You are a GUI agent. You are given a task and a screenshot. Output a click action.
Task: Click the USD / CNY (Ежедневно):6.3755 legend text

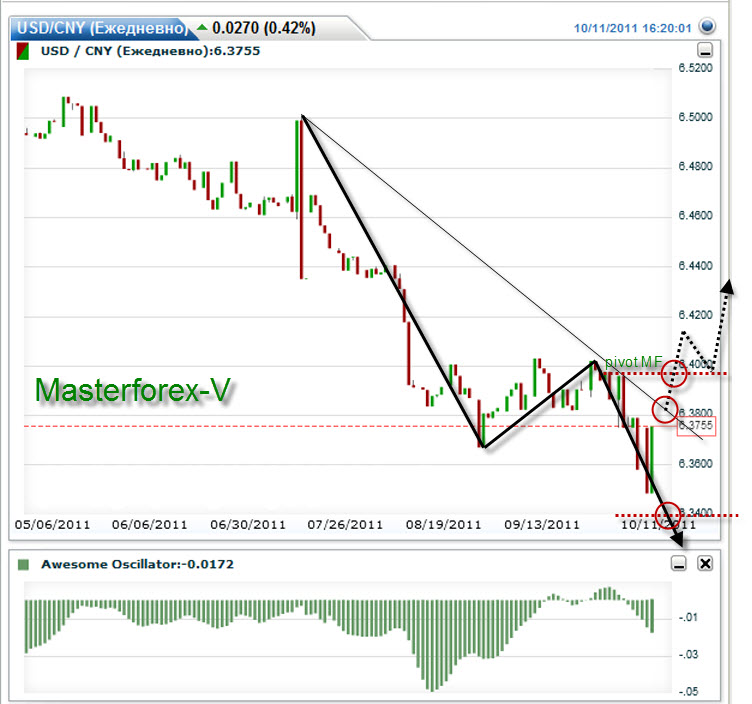click(x=150, y=51)
